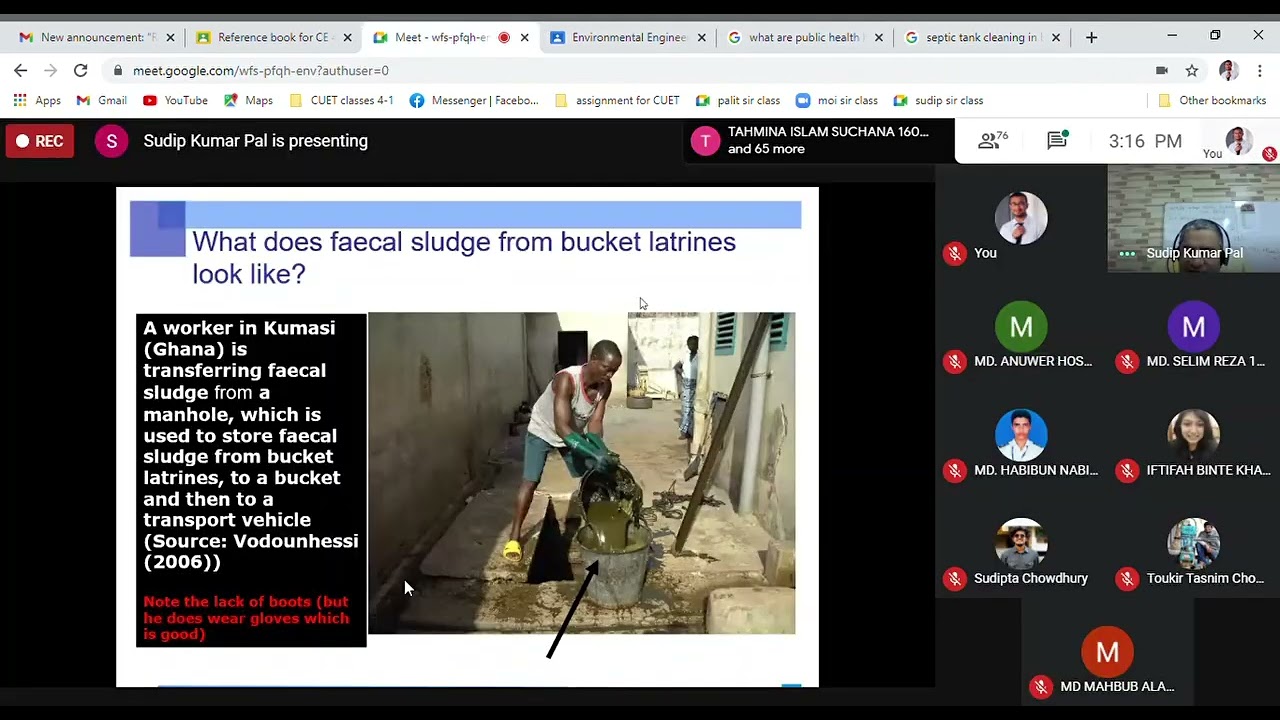This screenshot has width=1280, height=720.
Task: Click the address bar URL field
Action: (x=630, y=70)
